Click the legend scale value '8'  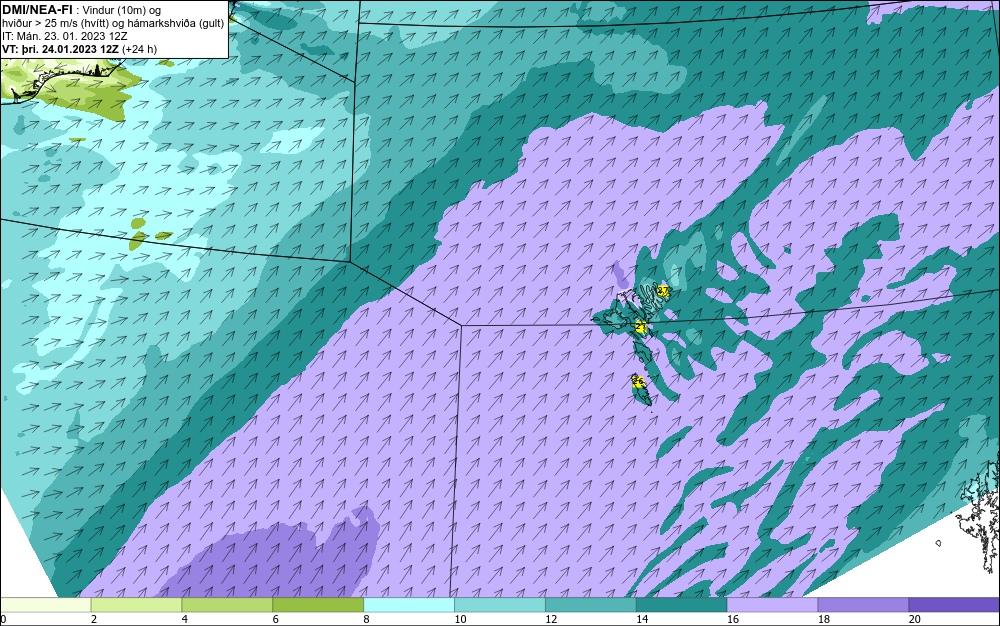click(x=366, y=619)
